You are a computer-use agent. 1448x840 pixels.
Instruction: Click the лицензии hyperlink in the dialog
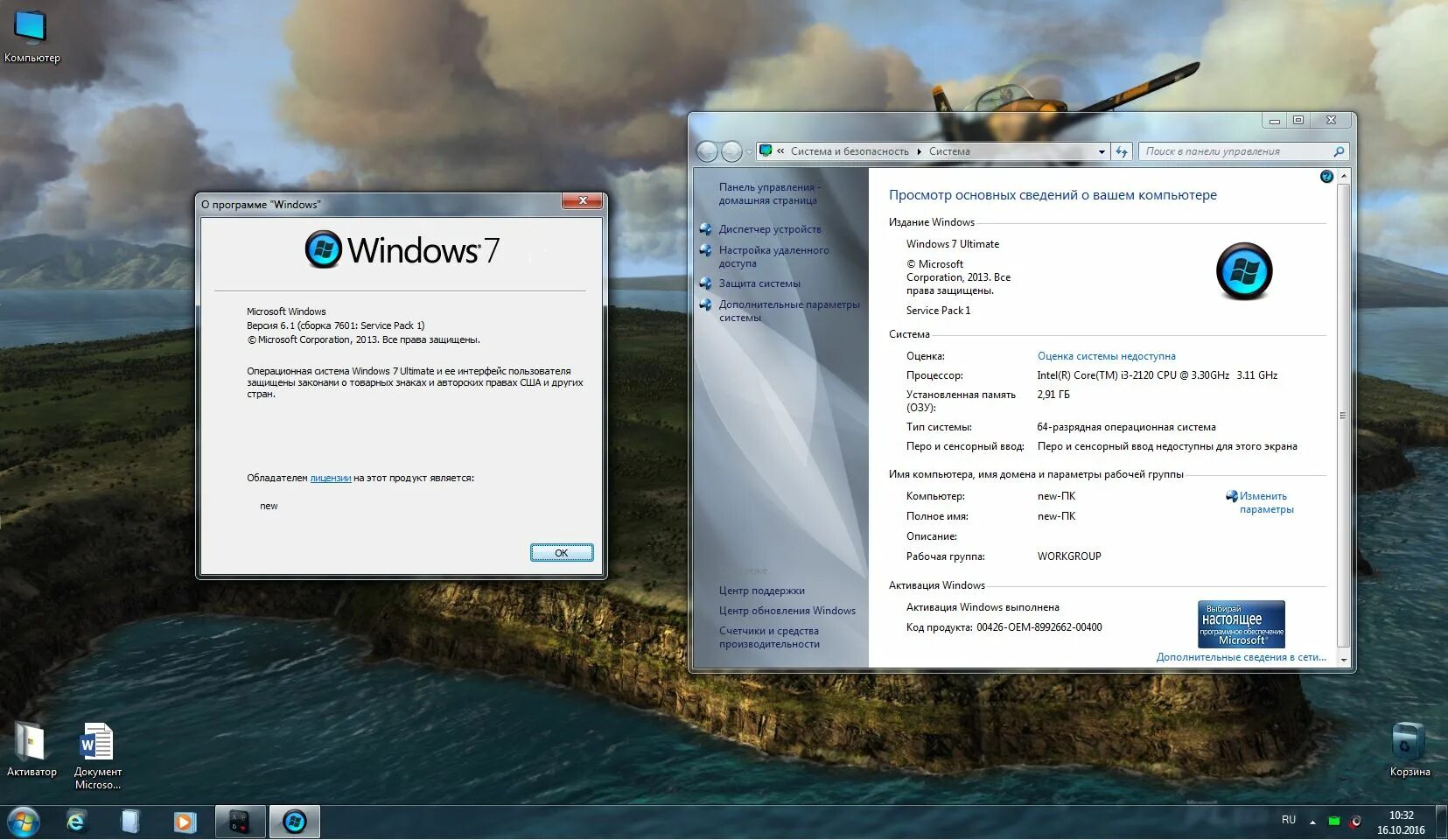pos(328,478)
